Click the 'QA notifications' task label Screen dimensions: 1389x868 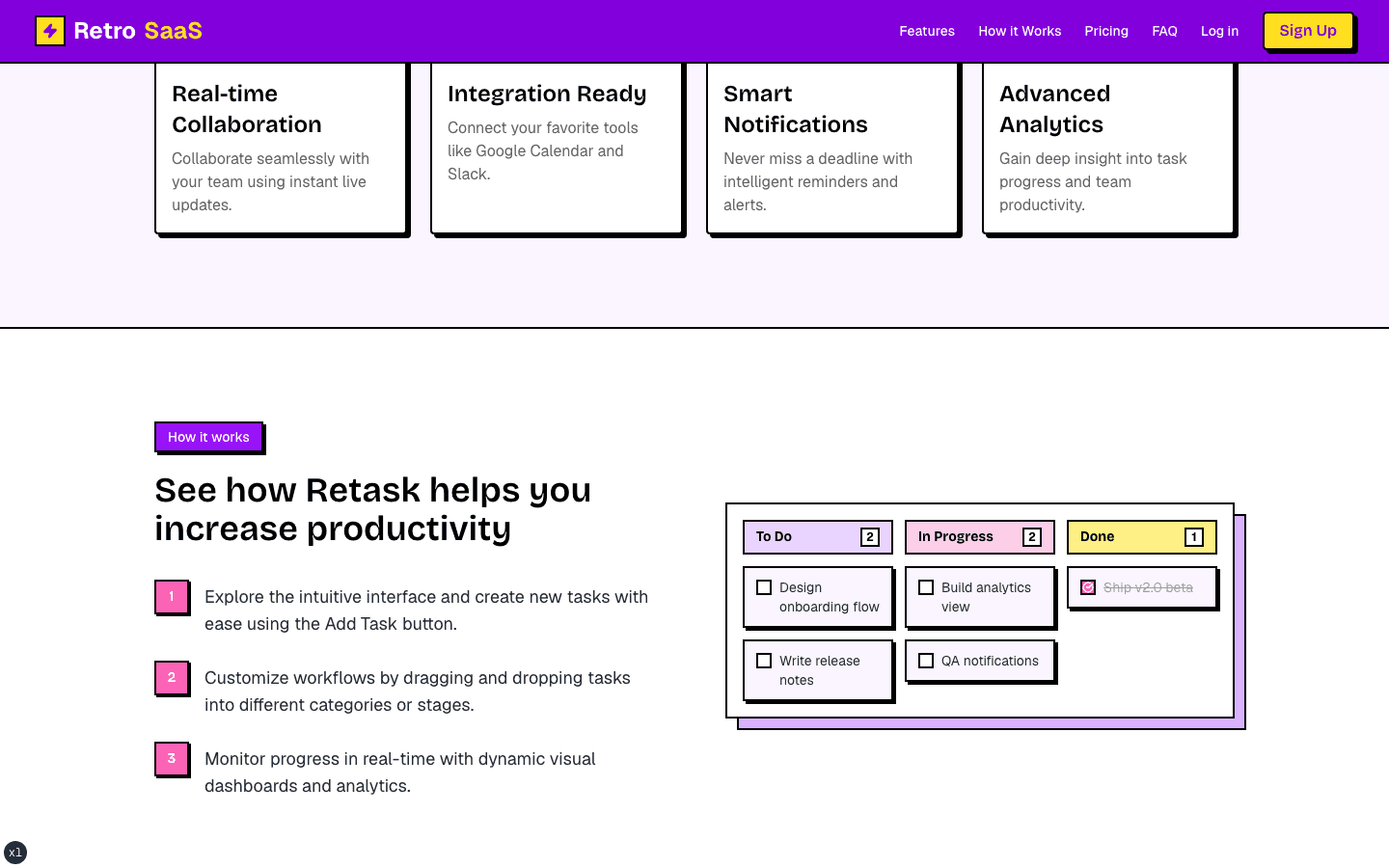990,661
